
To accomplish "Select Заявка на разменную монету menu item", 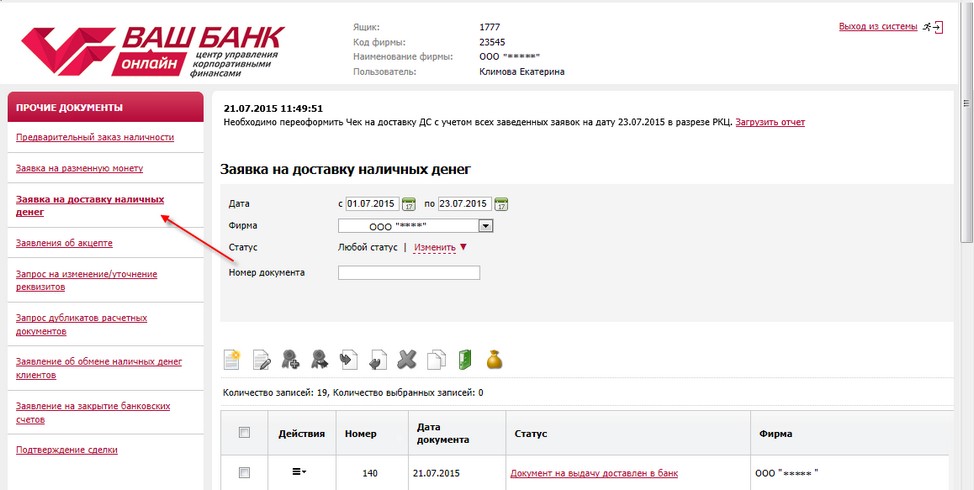I will (x=79, y=168).
